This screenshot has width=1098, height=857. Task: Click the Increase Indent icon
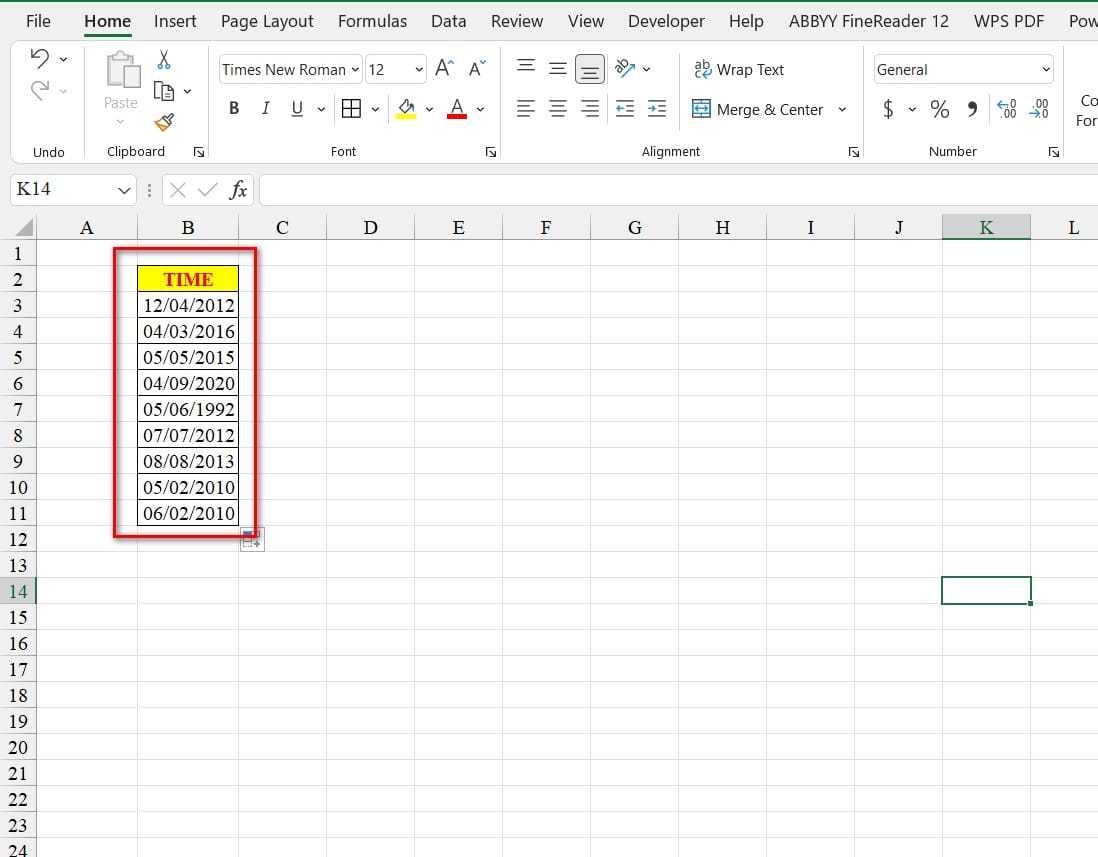click(656, 109)
